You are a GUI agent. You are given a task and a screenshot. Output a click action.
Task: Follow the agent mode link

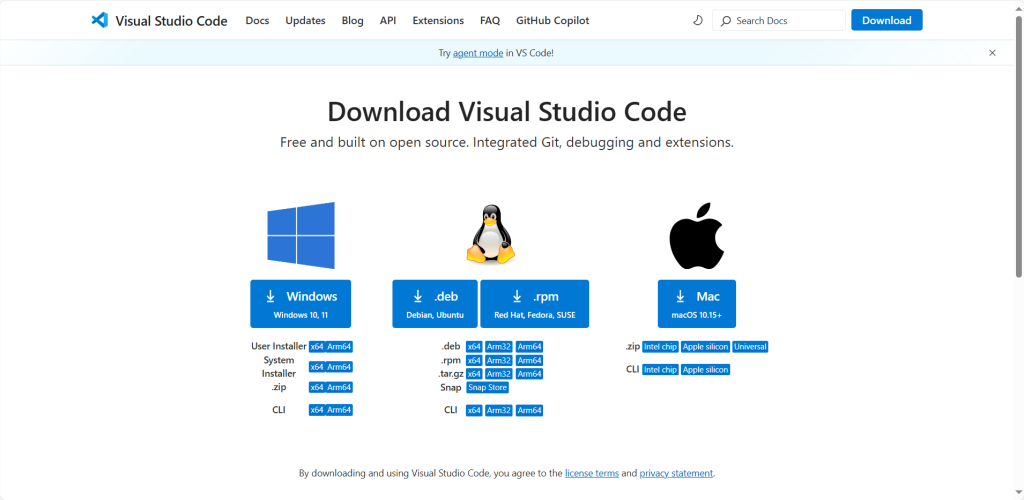(x=478, y=53)
